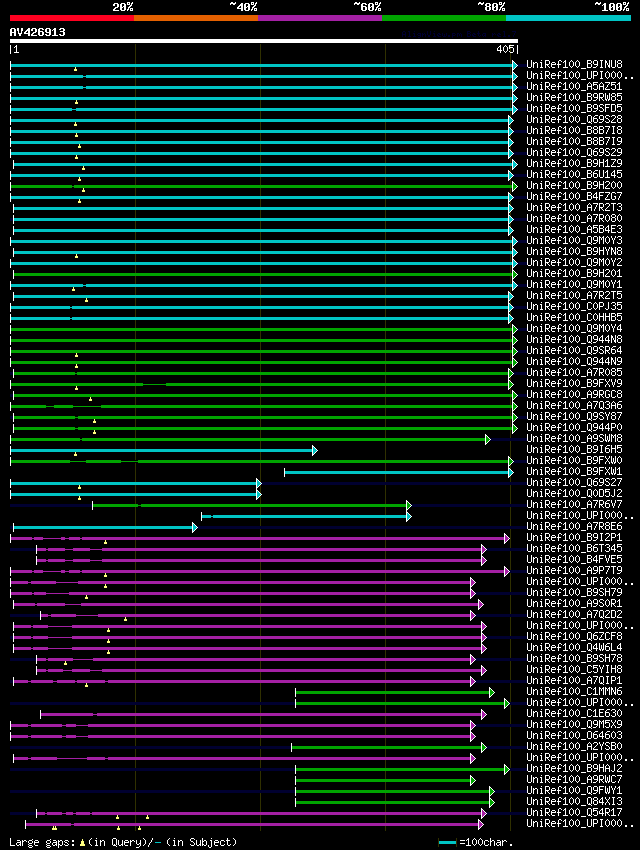Click the 405 query end marker
The image size is (640, 850).
(x=505, y=49)
